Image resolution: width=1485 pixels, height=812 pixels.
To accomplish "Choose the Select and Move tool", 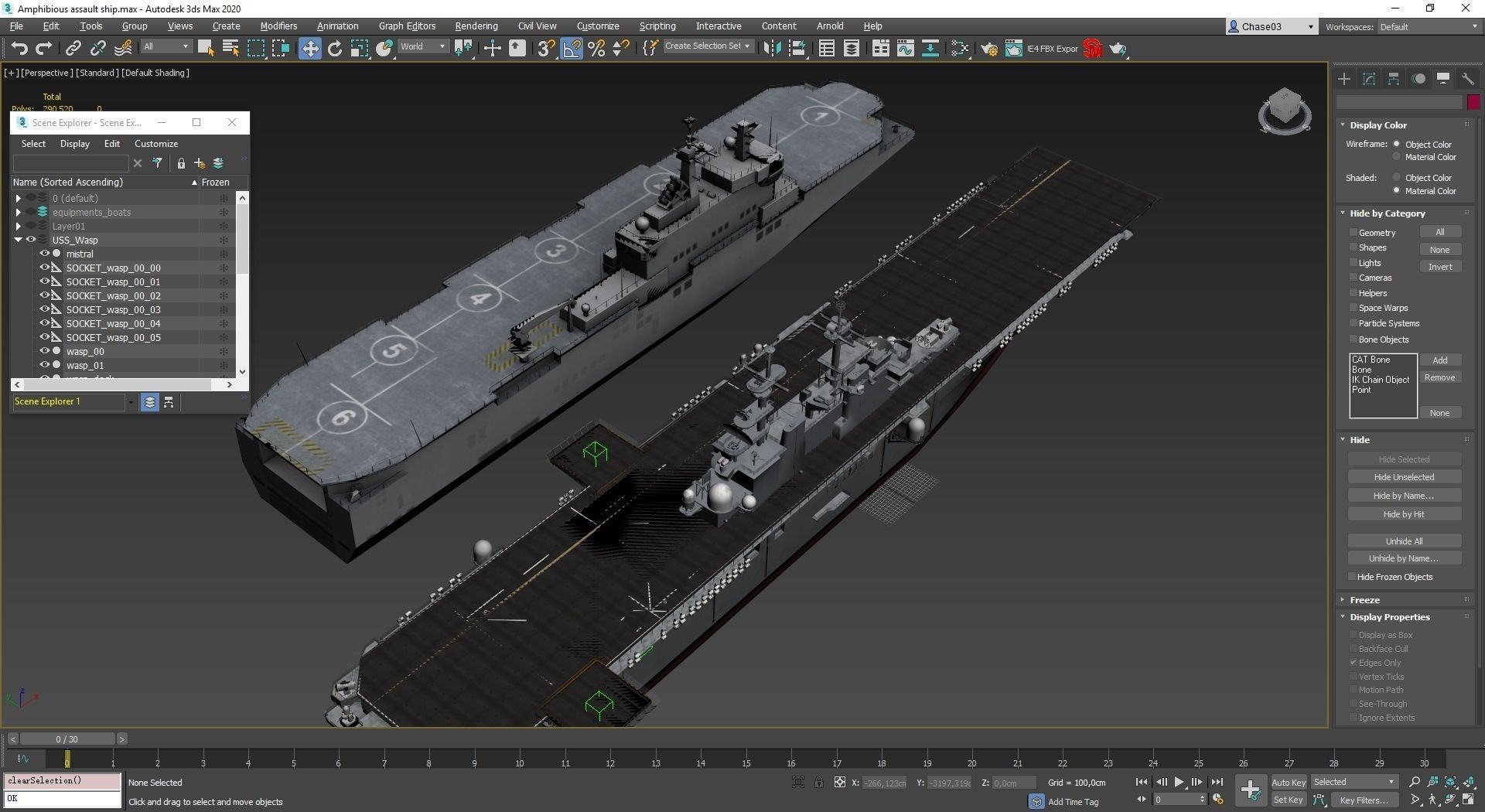I will click(x=309, y=48).
